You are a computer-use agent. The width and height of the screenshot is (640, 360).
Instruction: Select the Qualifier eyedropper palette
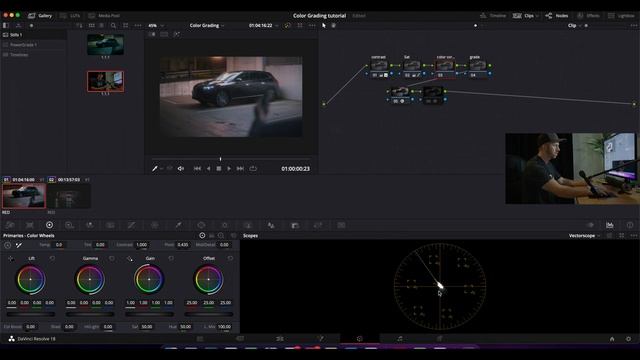[178, 225]
